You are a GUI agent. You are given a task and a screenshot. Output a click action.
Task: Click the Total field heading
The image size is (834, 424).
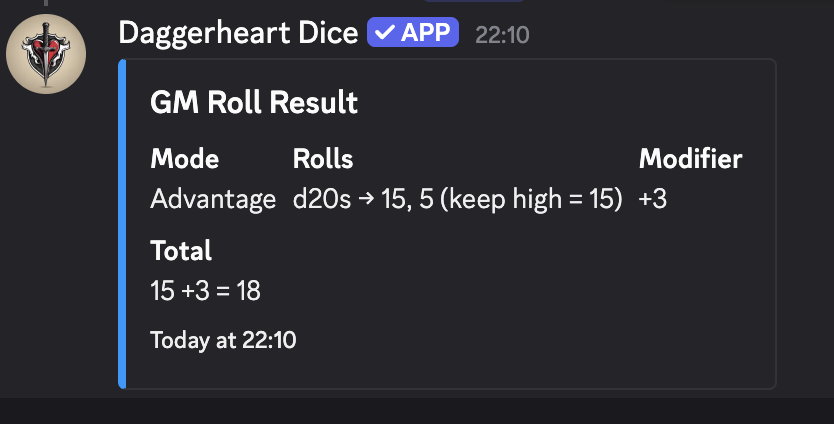[x=181, y=250]
